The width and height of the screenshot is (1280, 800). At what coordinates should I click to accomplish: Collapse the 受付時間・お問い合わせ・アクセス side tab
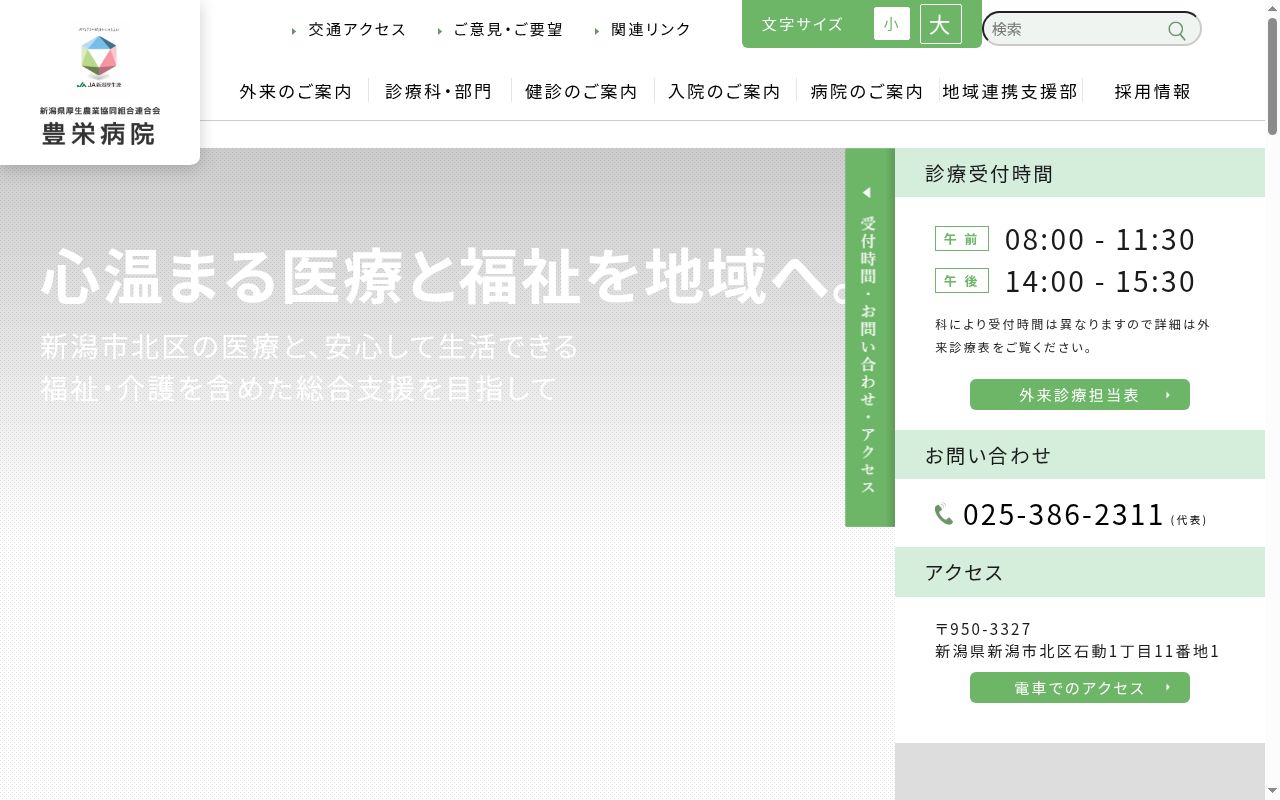(x=869, y=337)
